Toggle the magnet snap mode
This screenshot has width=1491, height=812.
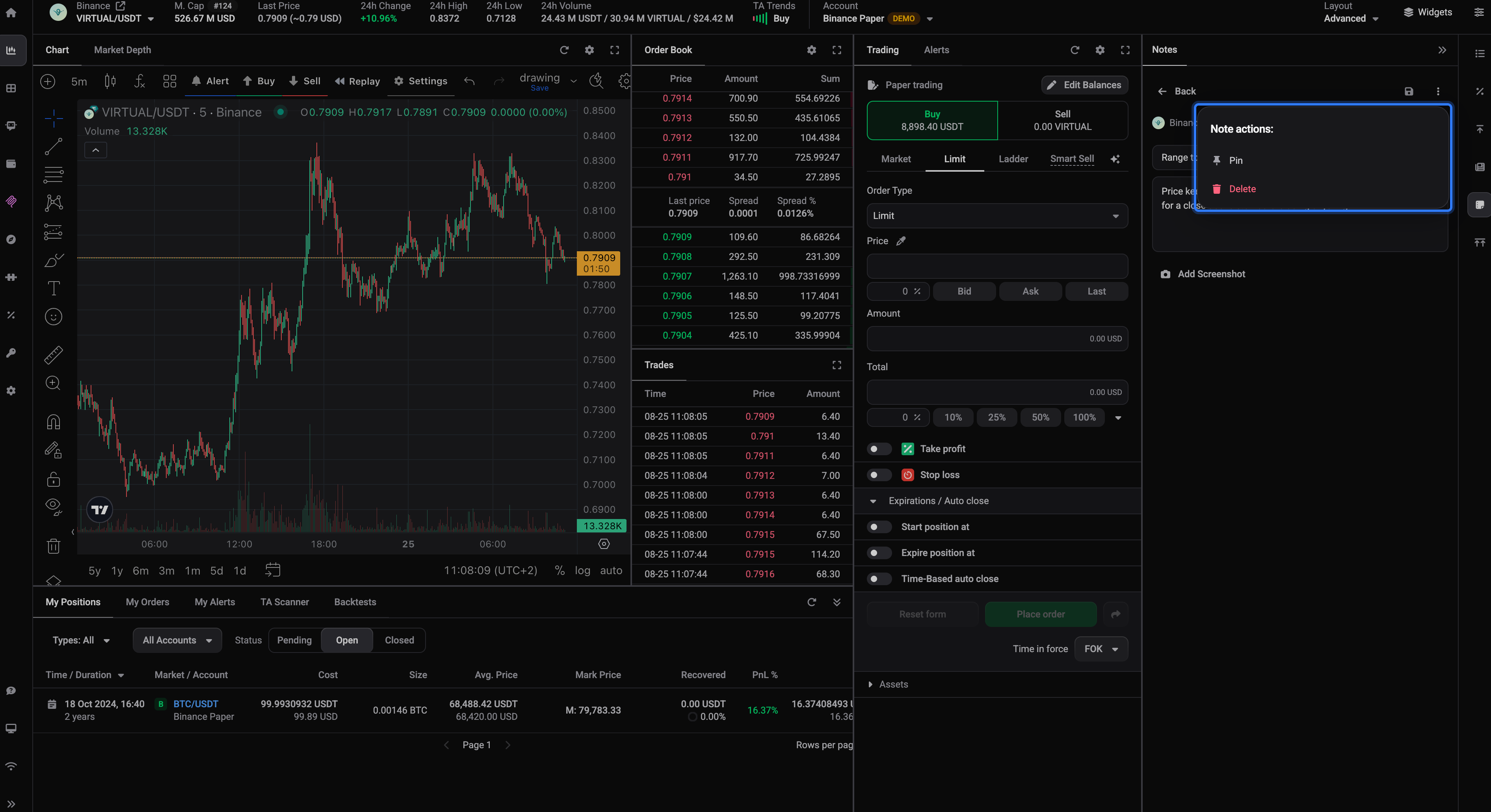[53, 422]
